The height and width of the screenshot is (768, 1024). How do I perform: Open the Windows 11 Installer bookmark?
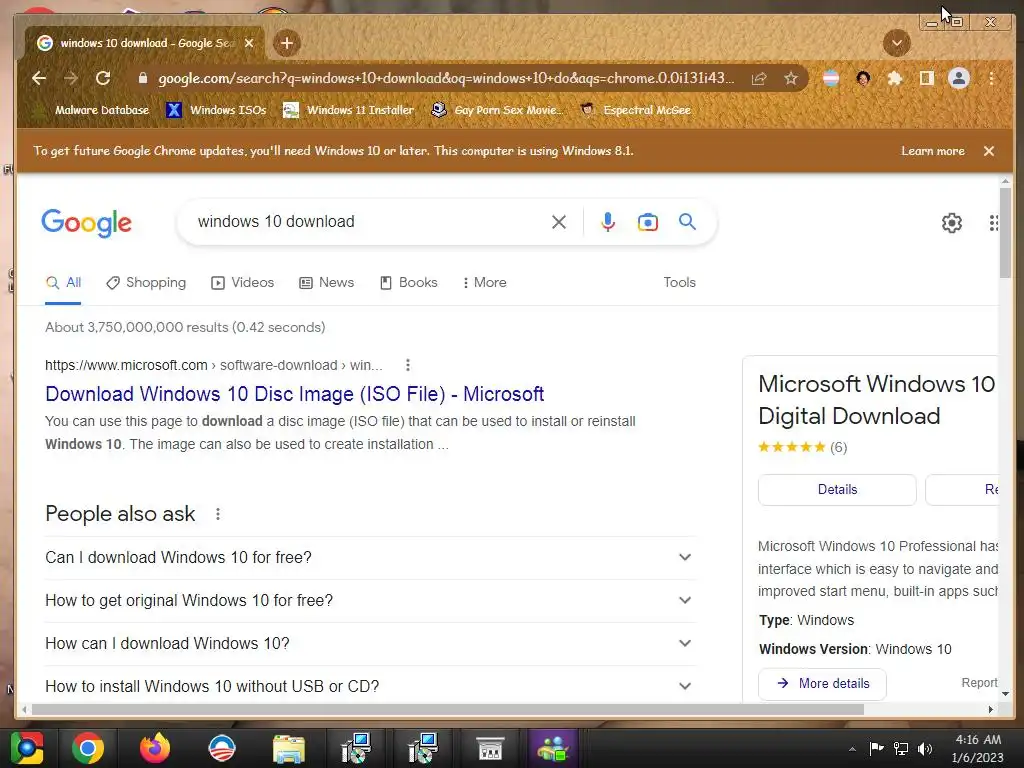pos(349,110)
